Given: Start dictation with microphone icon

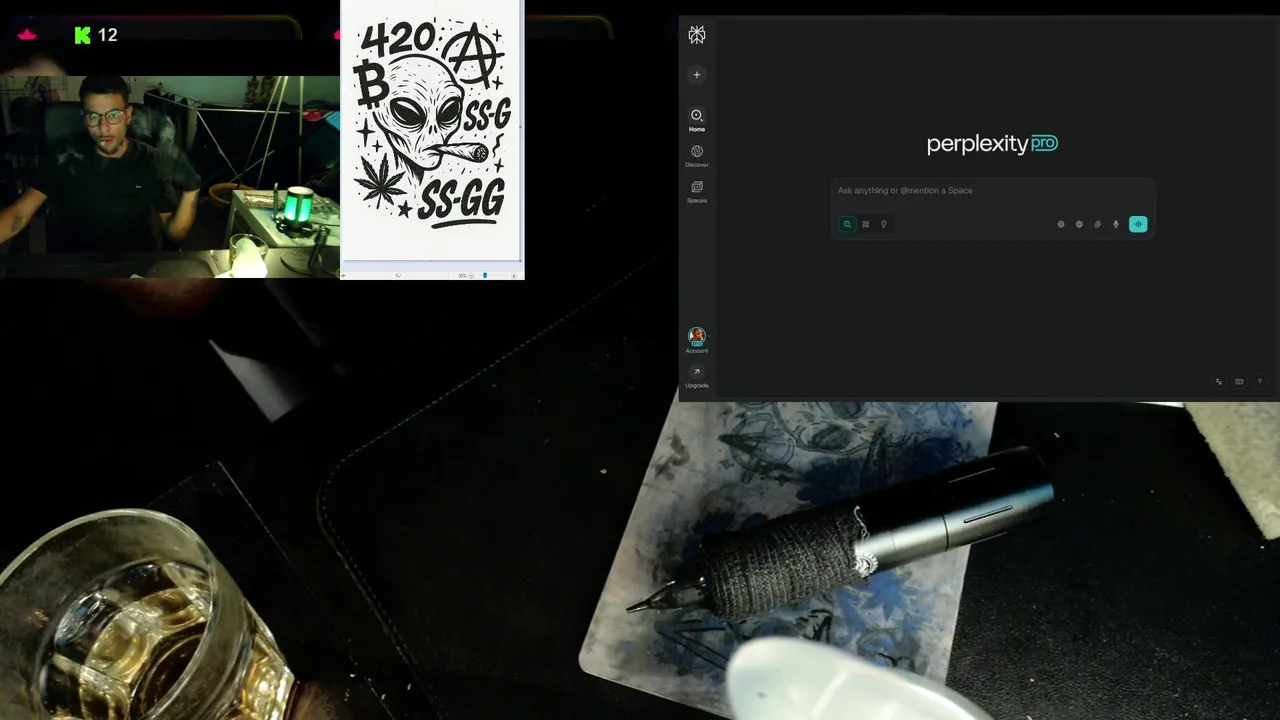Looking at the screenshot, I should 1116,224.
